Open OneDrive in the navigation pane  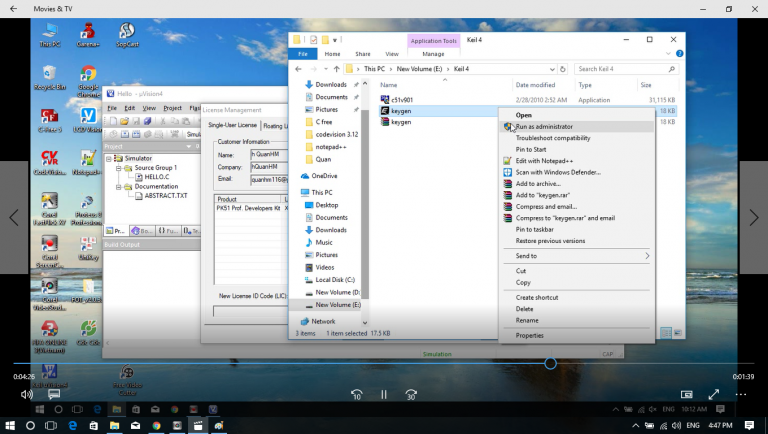tap(325, 176)
